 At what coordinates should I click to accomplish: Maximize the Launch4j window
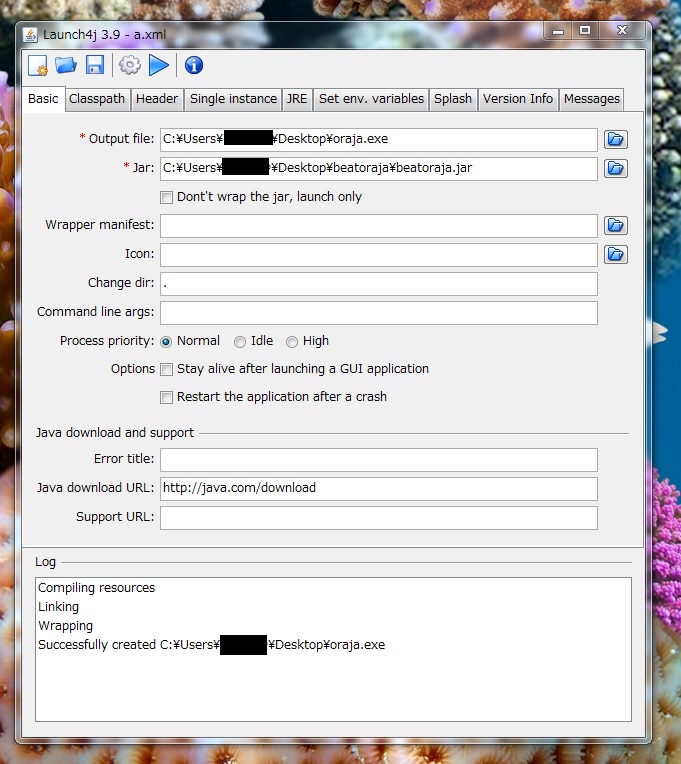point(585,31)
